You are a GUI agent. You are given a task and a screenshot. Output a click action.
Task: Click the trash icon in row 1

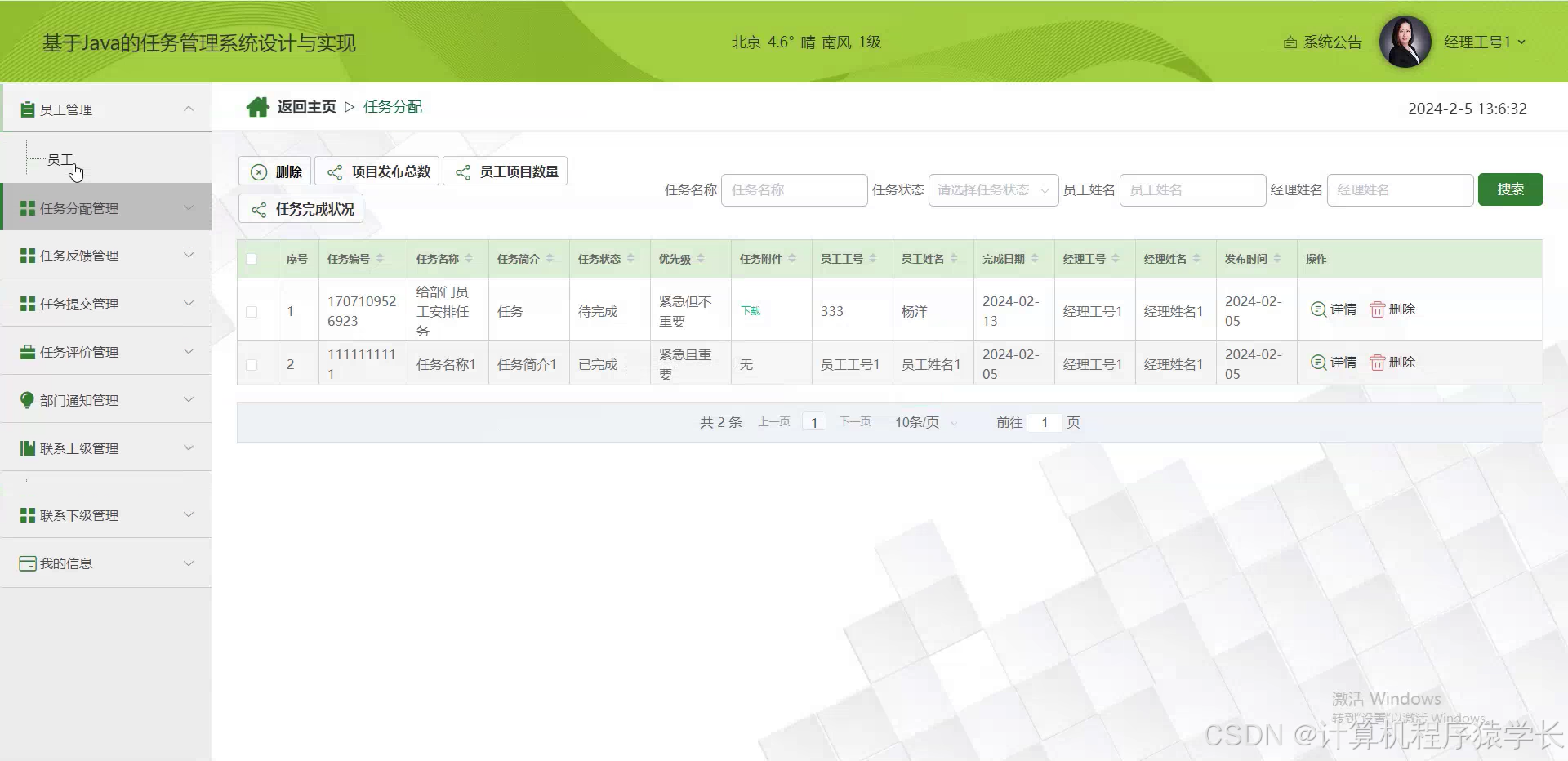[x=1378, y=309]
